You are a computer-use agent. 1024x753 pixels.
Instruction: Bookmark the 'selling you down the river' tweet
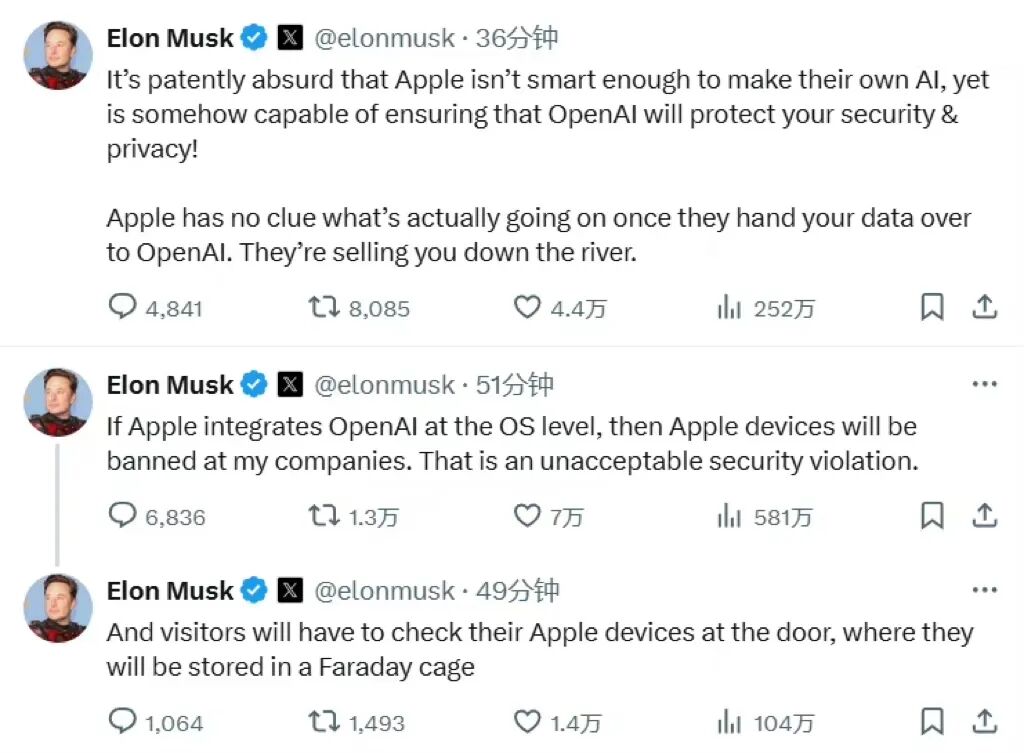[x=932, y=307]
